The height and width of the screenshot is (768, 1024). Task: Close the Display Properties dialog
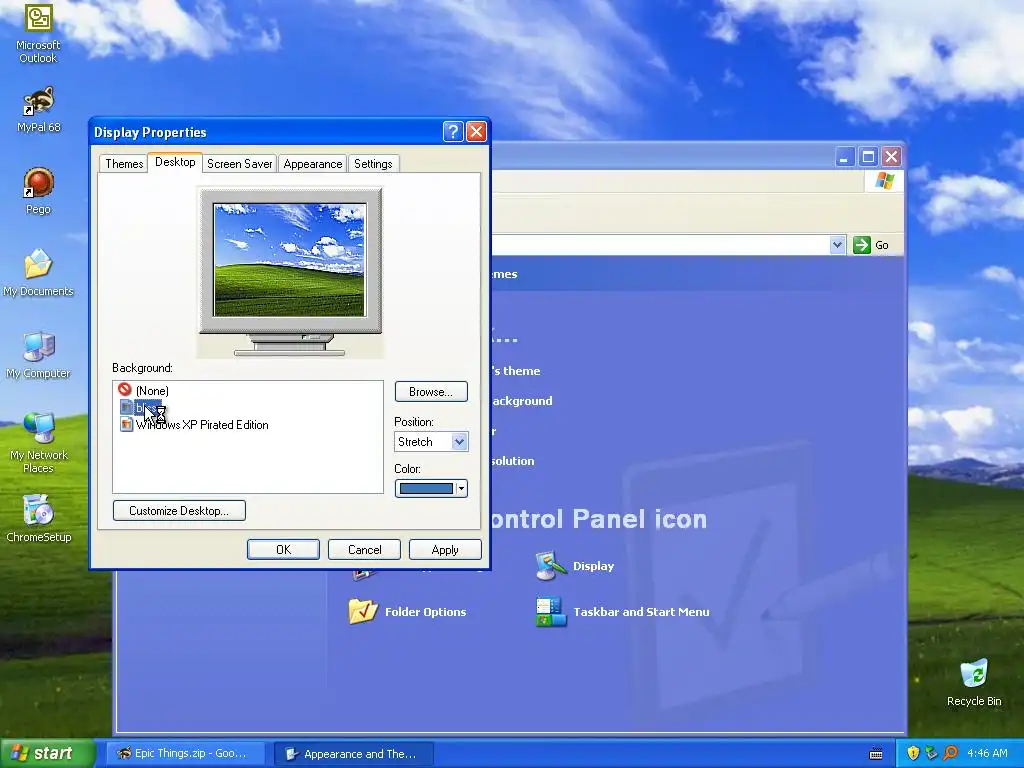tap(476, 132)
